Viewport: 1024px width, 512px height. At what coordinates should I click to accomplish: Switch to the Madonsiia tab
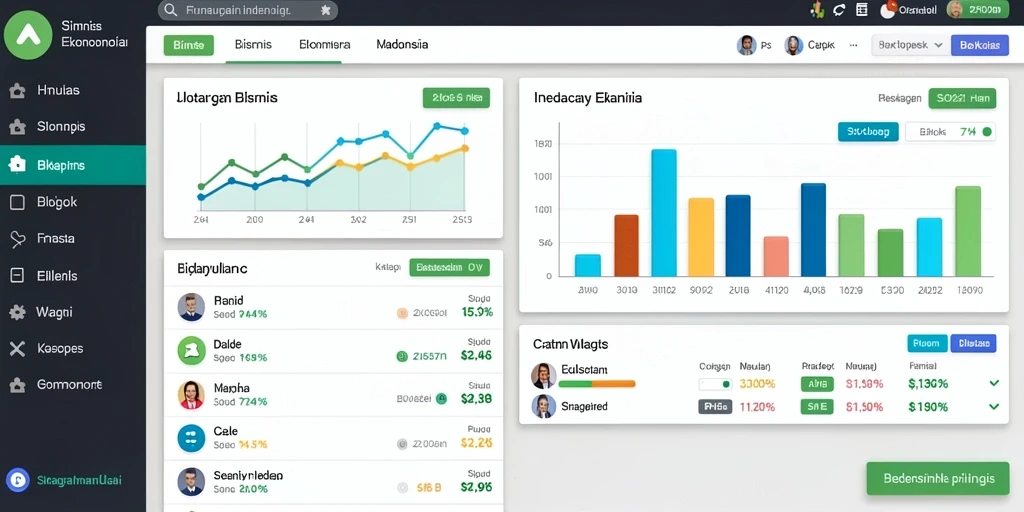[402, 45]
